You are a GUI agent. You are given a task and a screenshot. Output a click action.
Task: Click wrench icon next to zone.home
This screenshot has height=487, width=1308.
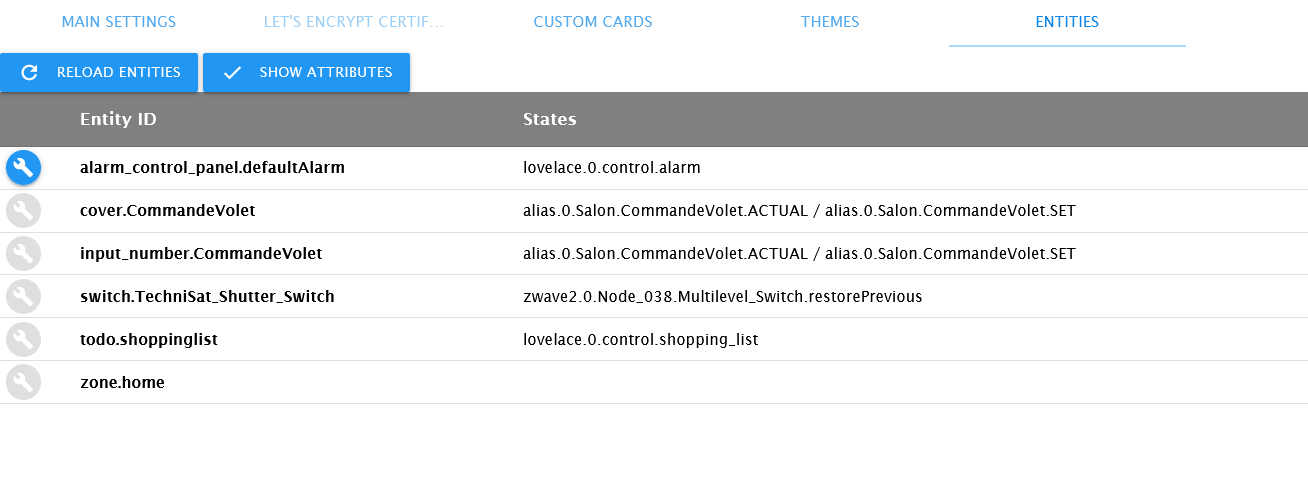pyautogui.click(x=23, y=382)
